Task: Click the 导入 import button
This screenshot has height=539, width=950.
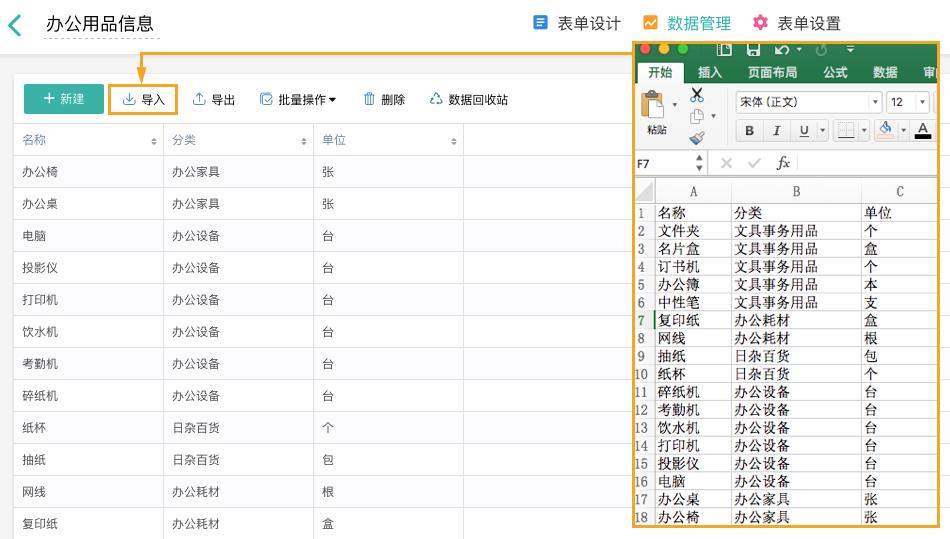Action: (143, 99)
